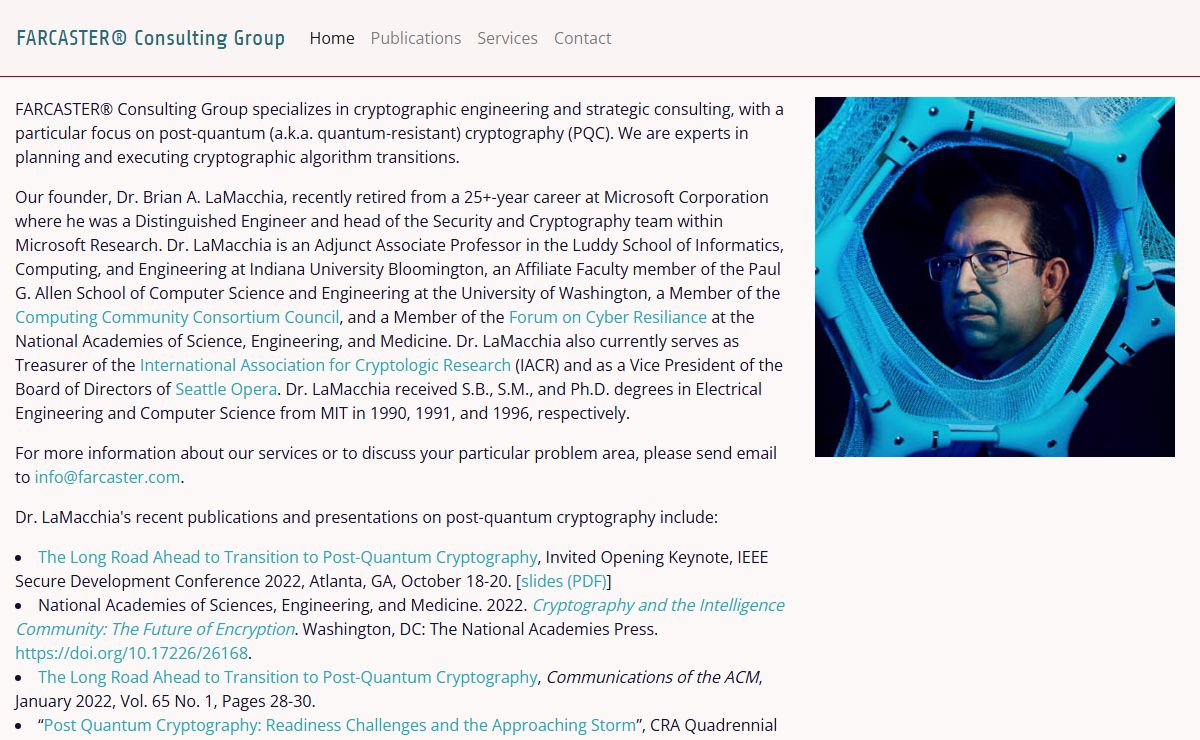
Task: Follow the doi.org/10.17226/26168 link
Action: [x=131, y=653]
